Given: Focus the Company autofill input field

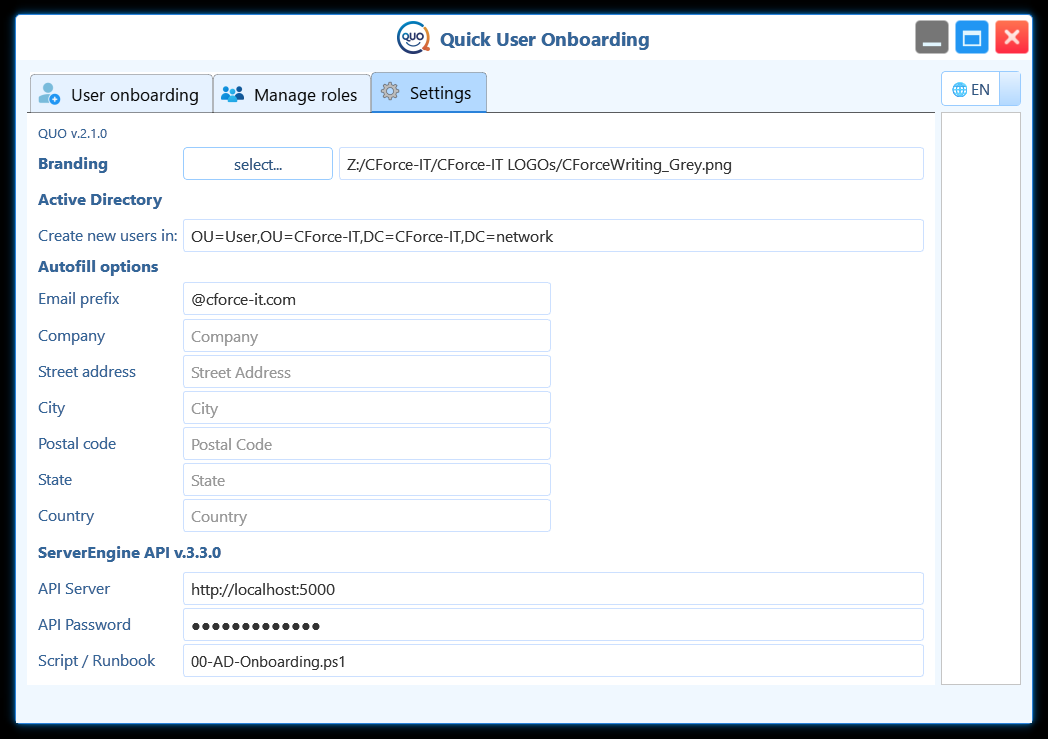Looking at the screenshot, I should point(367,335).
